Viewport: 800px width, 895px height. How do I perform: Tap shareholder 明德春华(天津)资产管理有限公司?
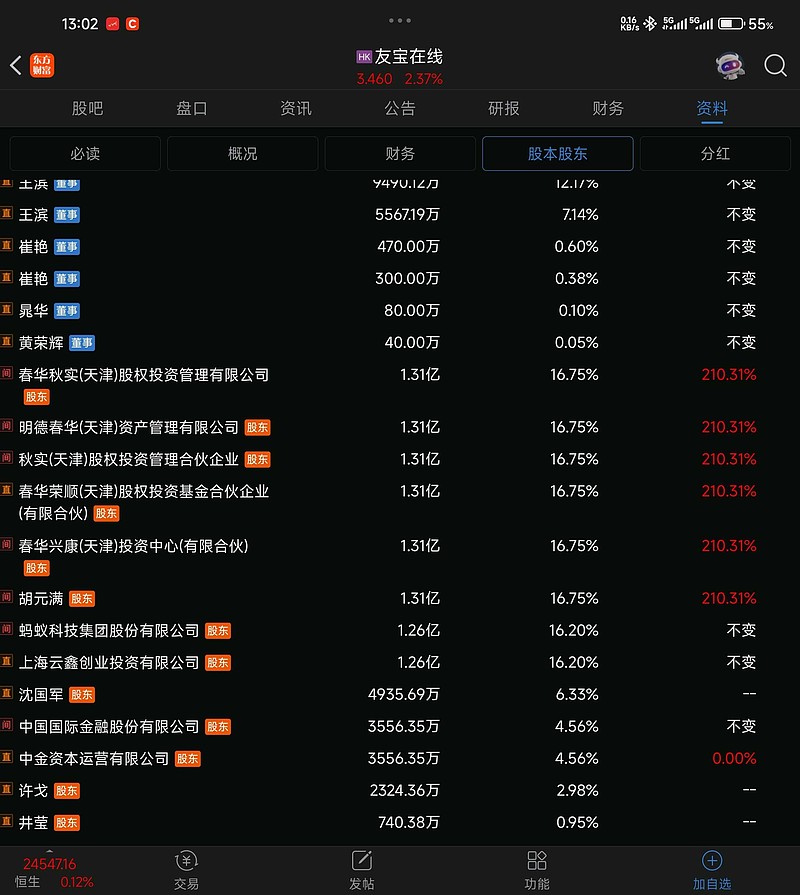point(128,428)
